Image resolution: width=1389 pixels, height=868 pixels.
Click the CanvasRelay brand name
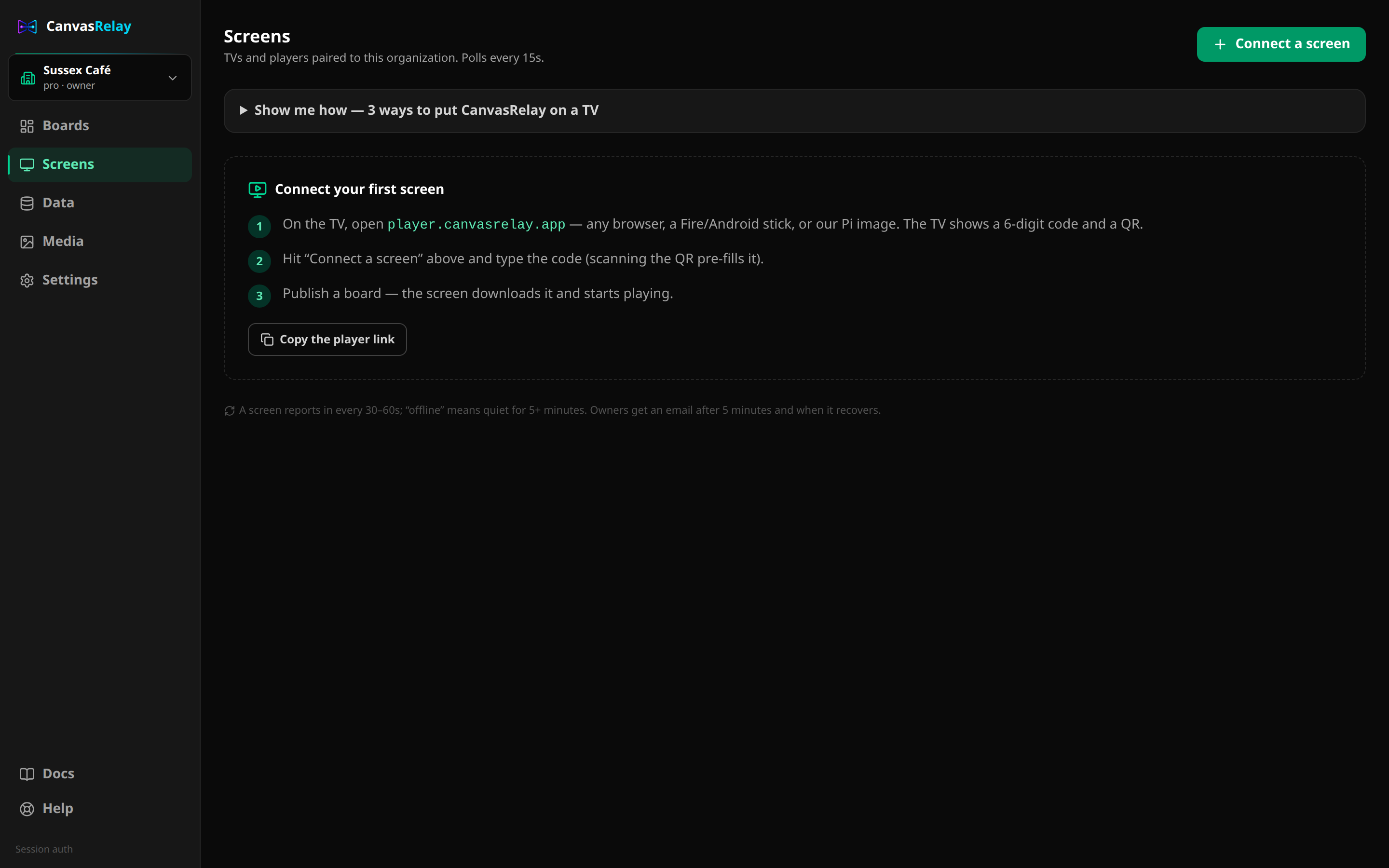point(89,27)
